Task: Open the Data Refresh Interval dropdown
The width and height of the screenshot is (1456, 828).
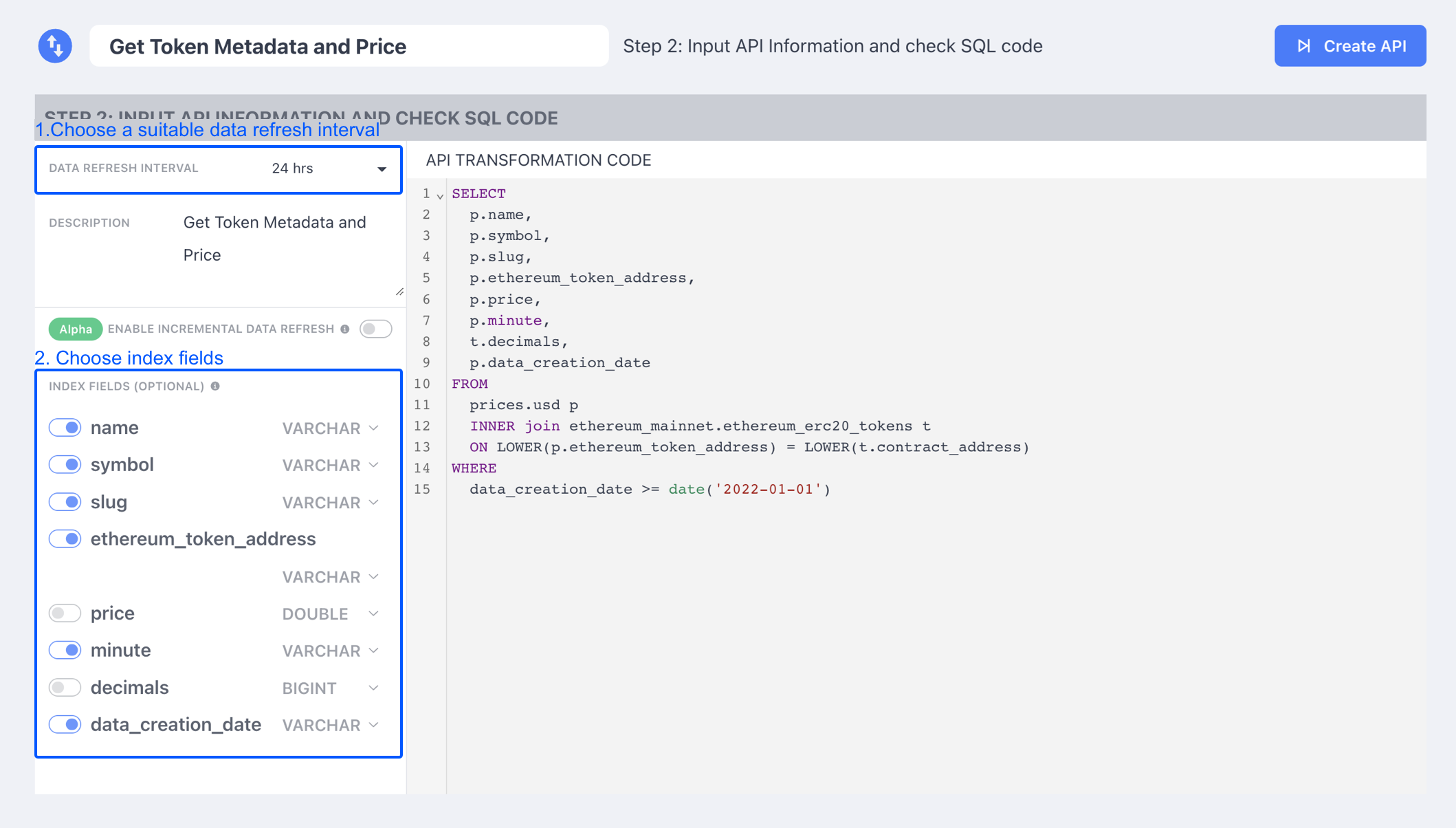Action: pyautogui.click(x=329, y=168)
